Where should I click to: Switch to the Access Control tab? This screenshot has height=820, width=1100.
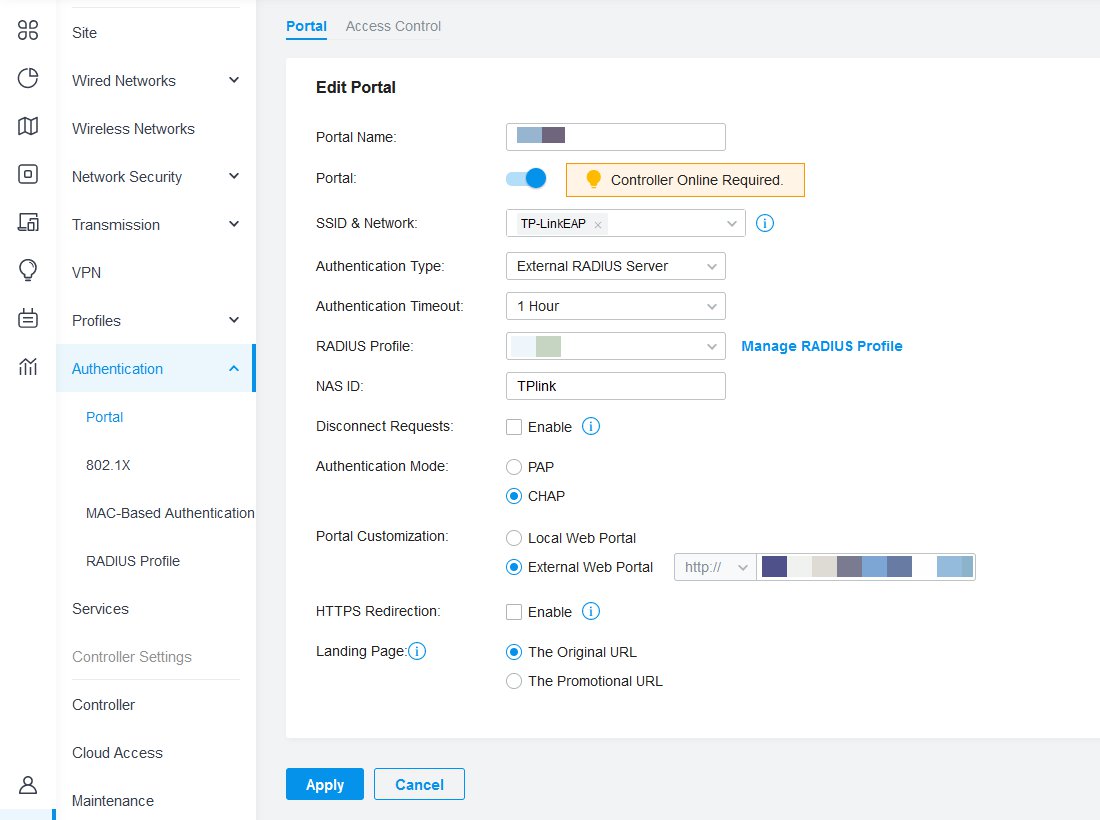[393, 26]
